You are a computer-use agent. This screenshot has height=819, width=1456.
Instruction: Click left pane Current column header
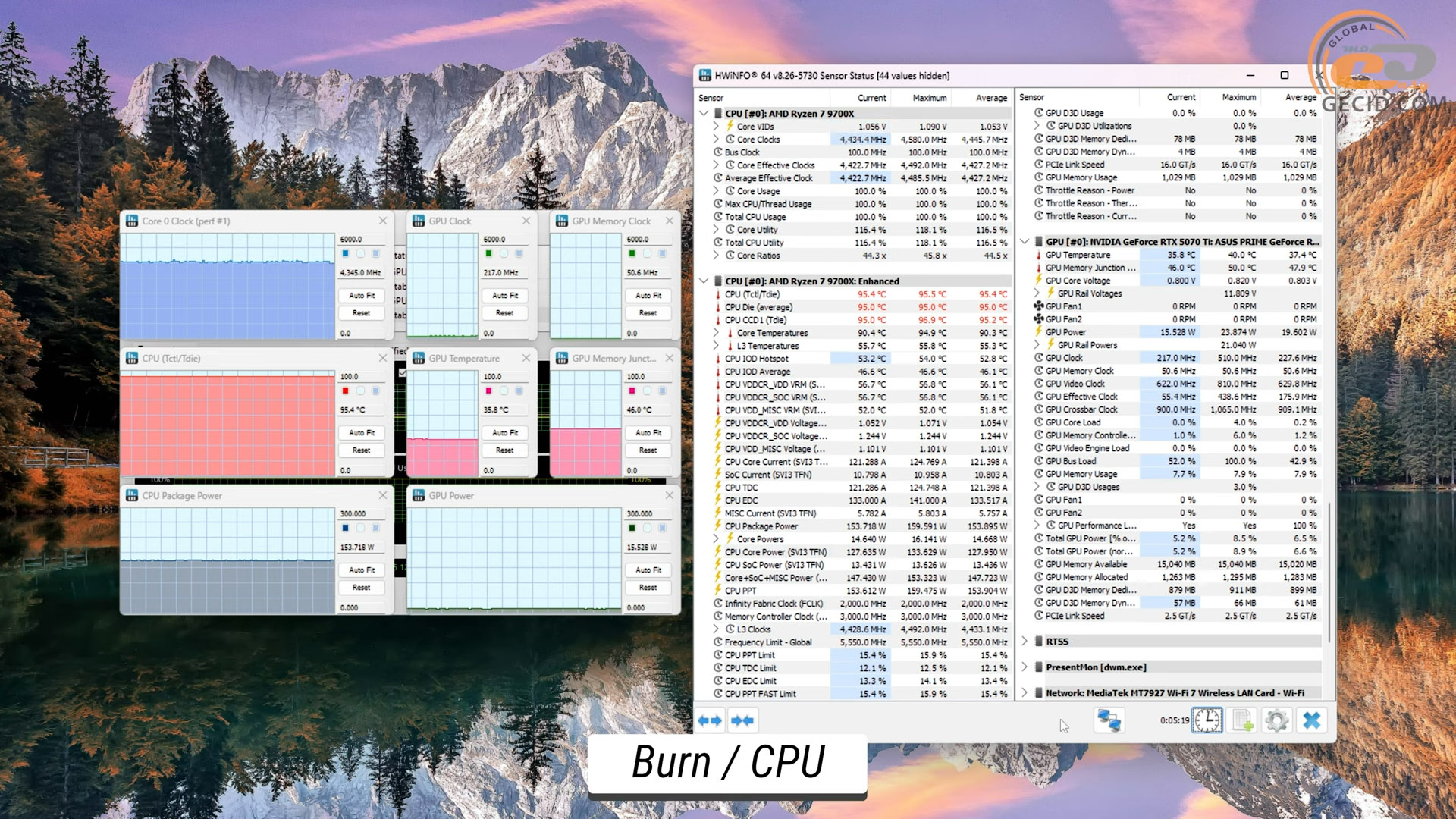coord(861,98)
